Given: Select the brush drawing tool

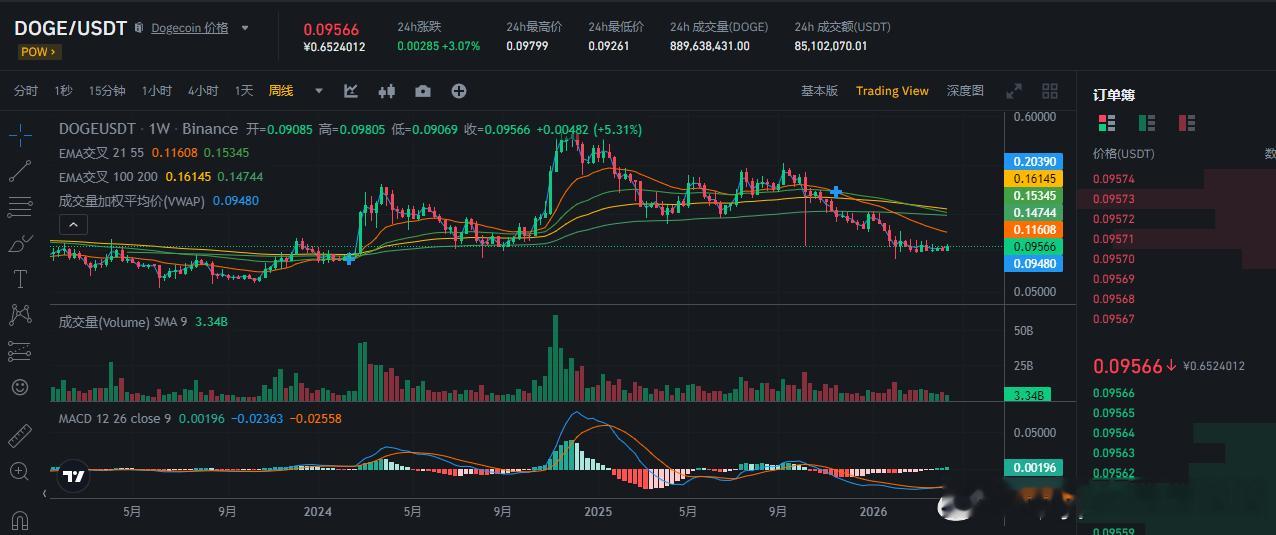Looking at the screenshot, I should 20,243.
